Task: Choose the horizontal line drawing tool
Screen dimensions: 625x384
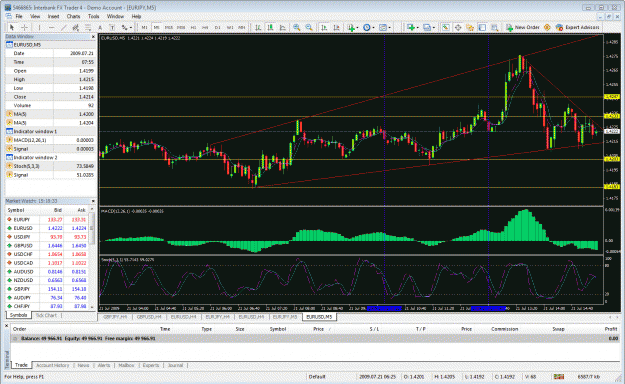Action: pos(51,27)
